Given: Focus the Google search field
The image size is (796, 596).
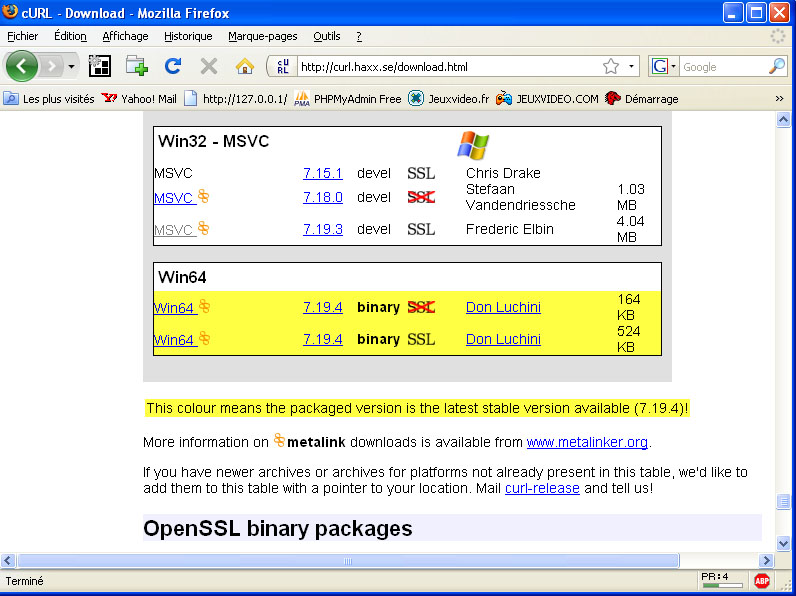Looking at the screenshot, I should click(724, 67).
